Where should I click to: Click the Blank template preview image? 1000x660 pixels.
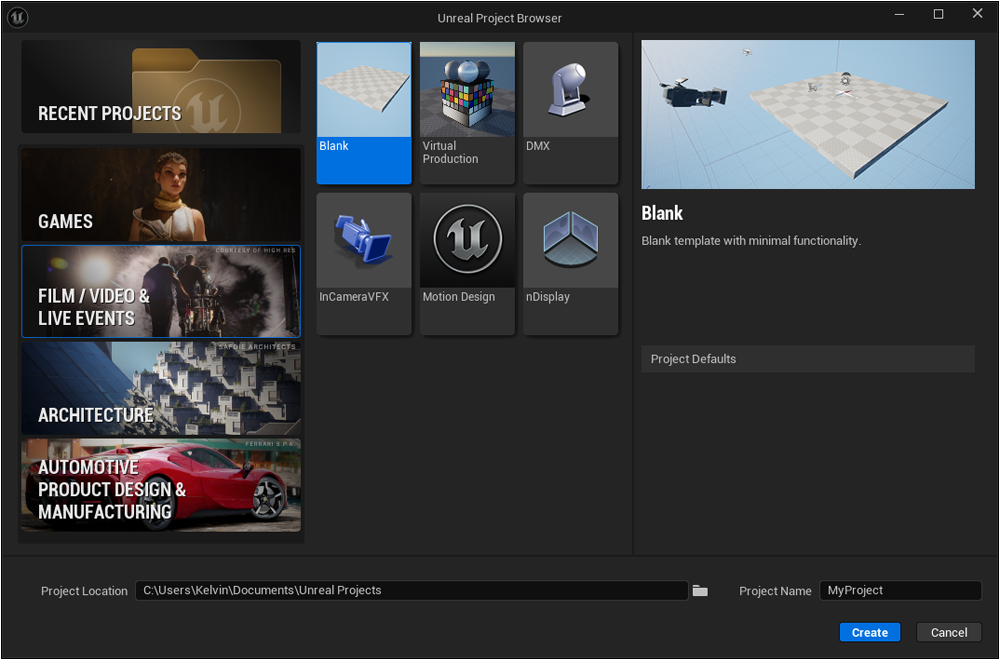pos(808,114)
